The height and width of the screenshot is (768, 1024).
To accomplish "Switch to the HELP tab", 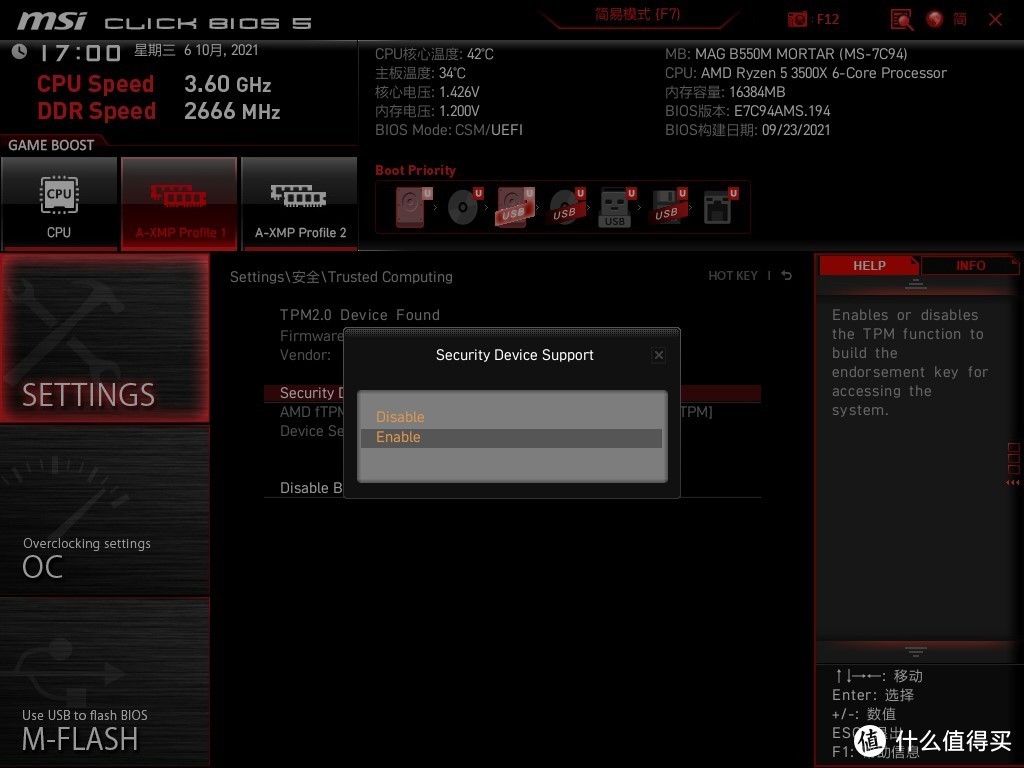I will 869,265.
